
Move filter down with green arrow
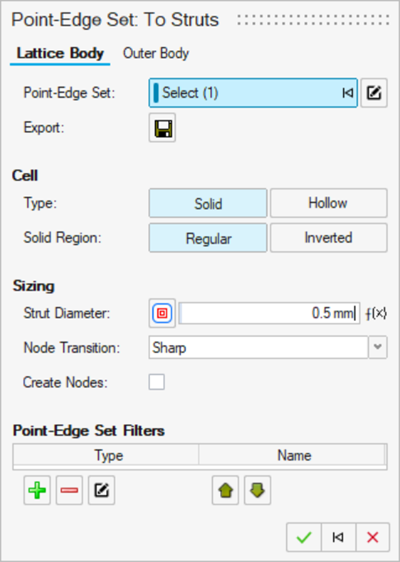tap(257, 490)
